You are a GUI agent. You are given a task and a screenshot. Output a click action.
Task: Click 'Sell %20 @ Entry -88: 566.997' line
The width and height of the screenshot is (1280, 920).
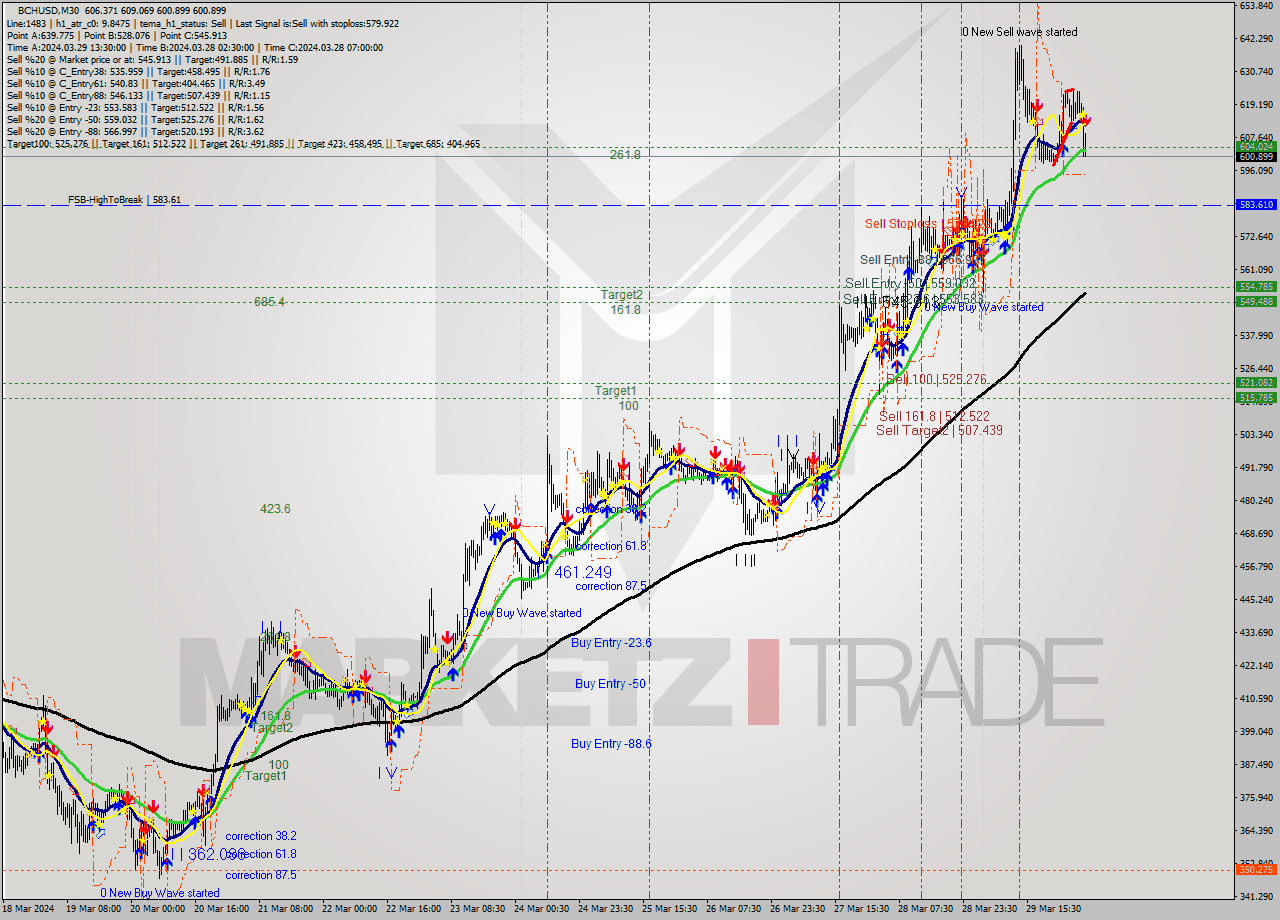click(135, 131)
